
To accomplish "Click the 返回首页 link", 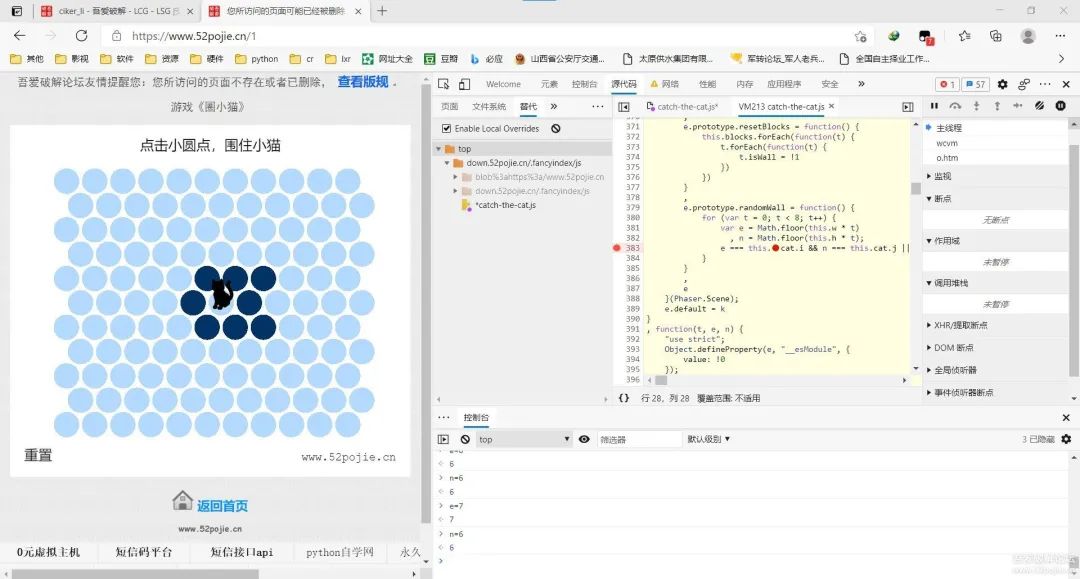I will [221, 506].
